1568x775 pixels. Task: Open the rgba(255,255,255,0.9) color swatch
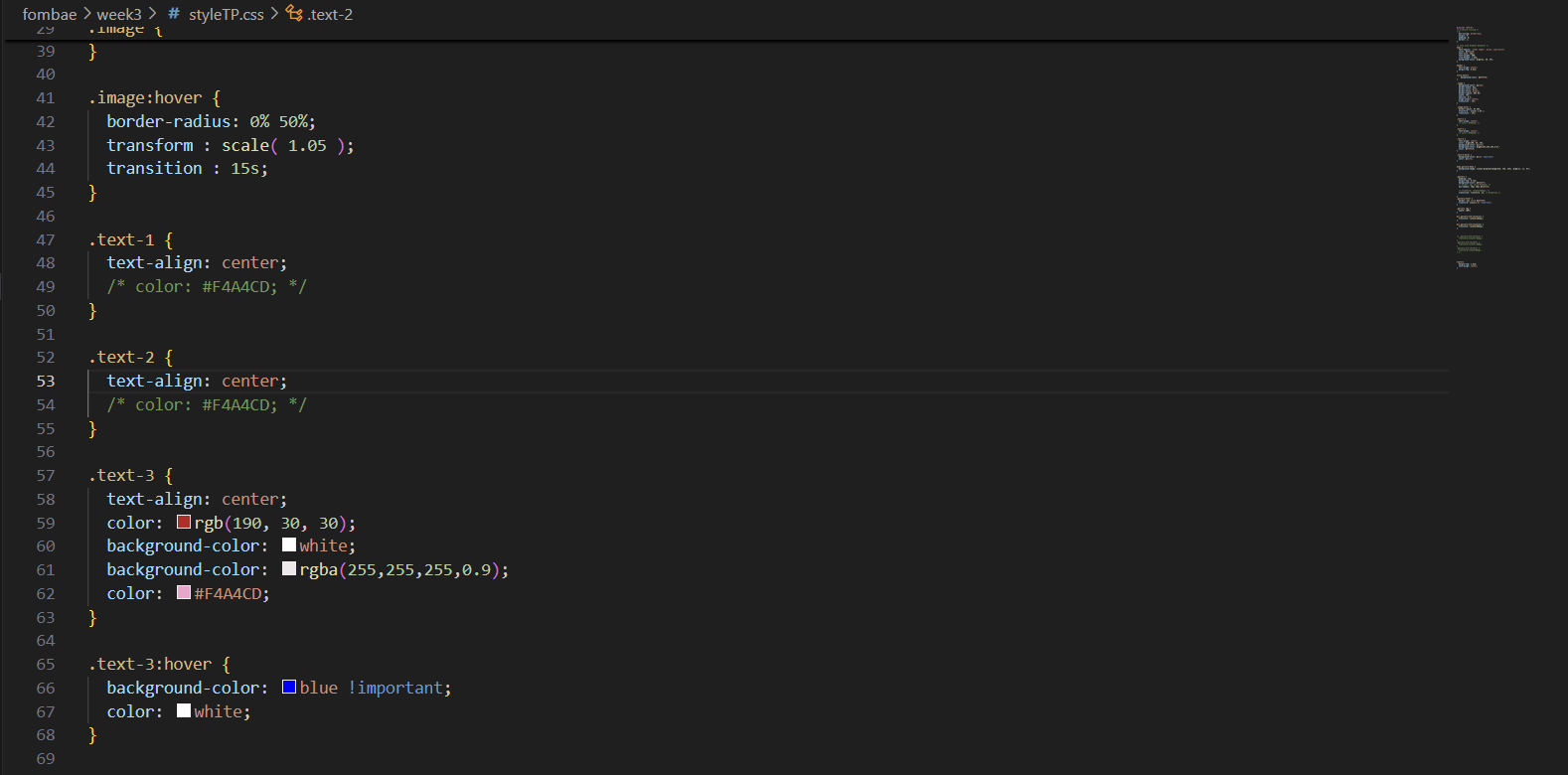[x=289, y=569]
